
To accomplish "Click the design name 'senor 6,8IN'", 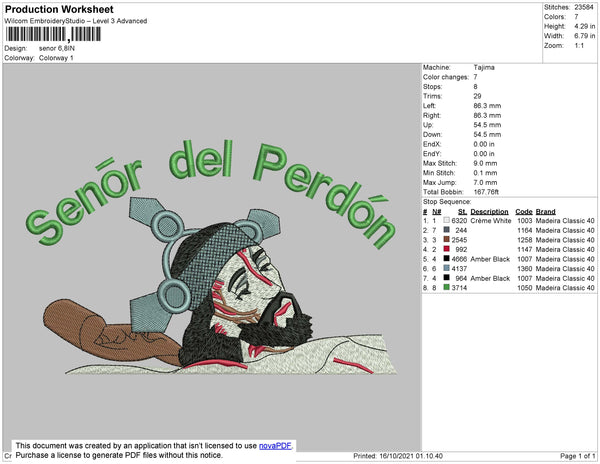I will (x=57, y=49).
